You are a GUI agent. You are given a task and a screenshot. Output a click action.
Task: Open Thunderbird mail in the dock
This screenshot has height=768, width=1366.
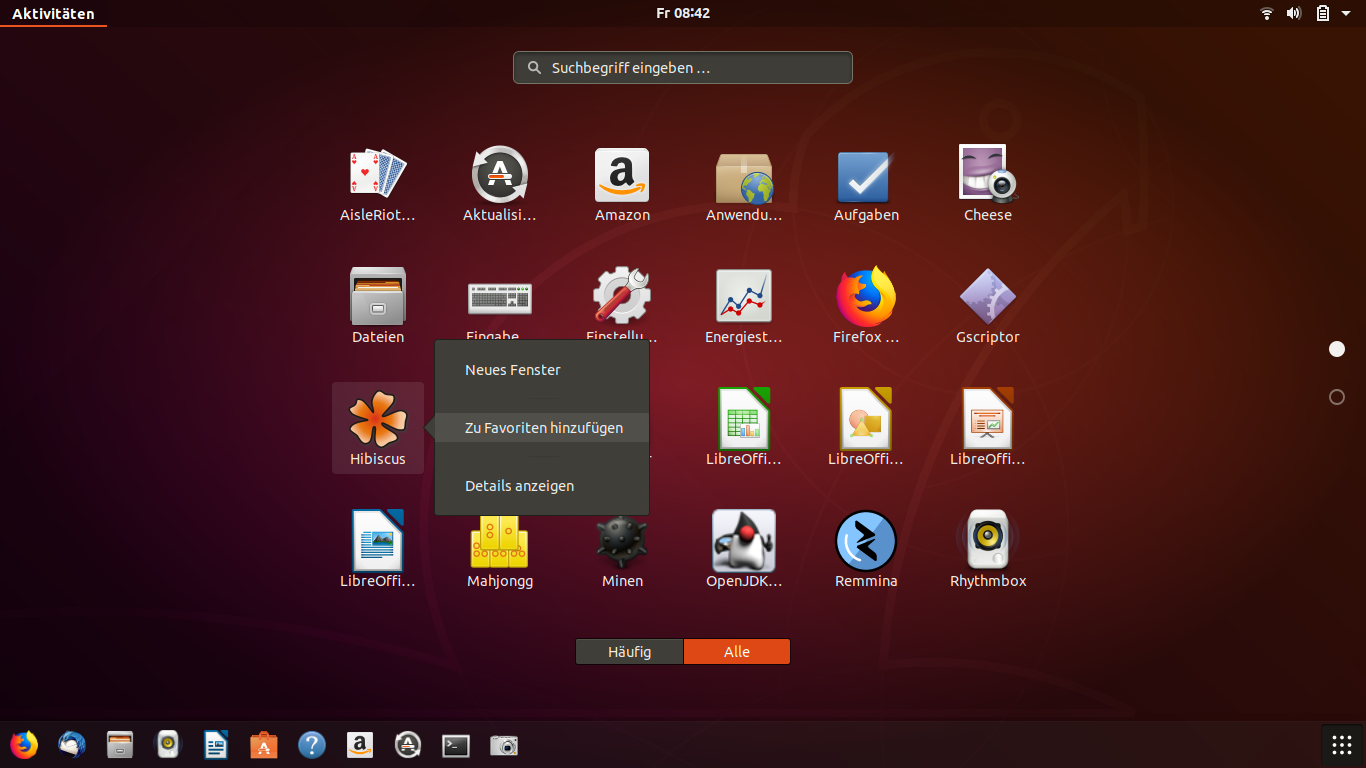[x=72, y=745]
